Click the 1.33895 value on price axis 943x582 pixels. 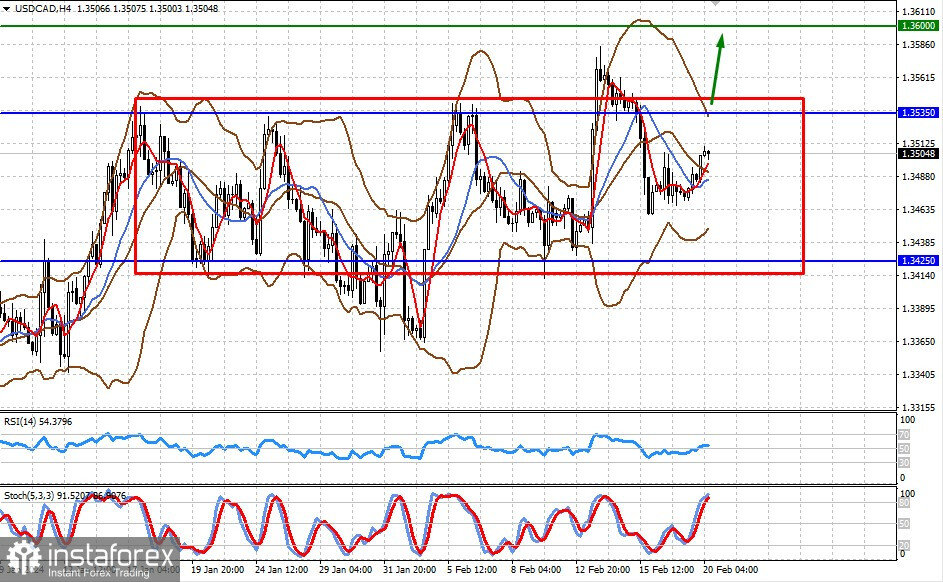(919, 308)
